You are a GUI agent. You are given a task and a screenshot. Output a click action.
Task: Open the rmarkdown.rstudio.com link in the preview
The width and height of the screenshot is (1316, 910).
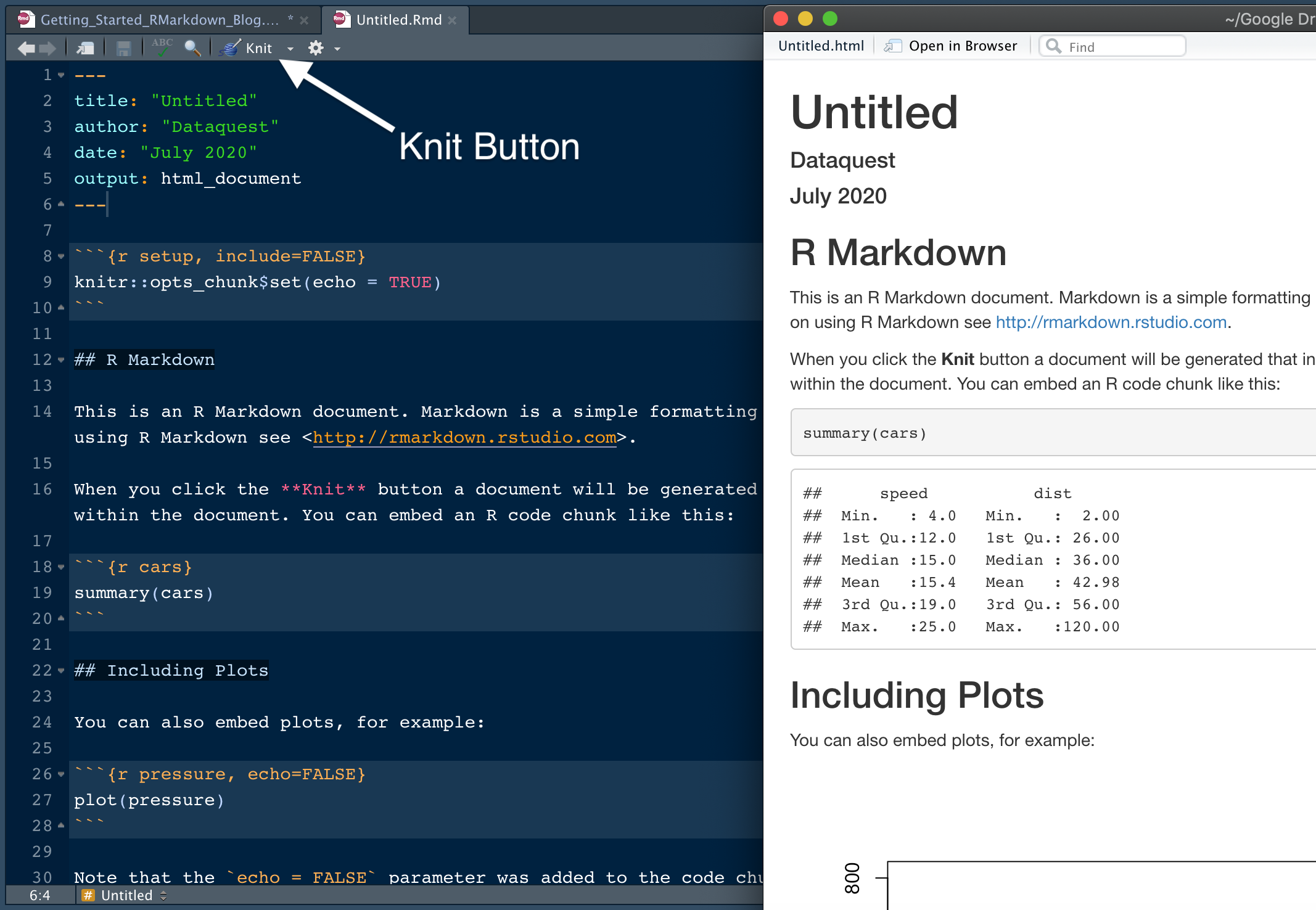[x=1111, y=322]
